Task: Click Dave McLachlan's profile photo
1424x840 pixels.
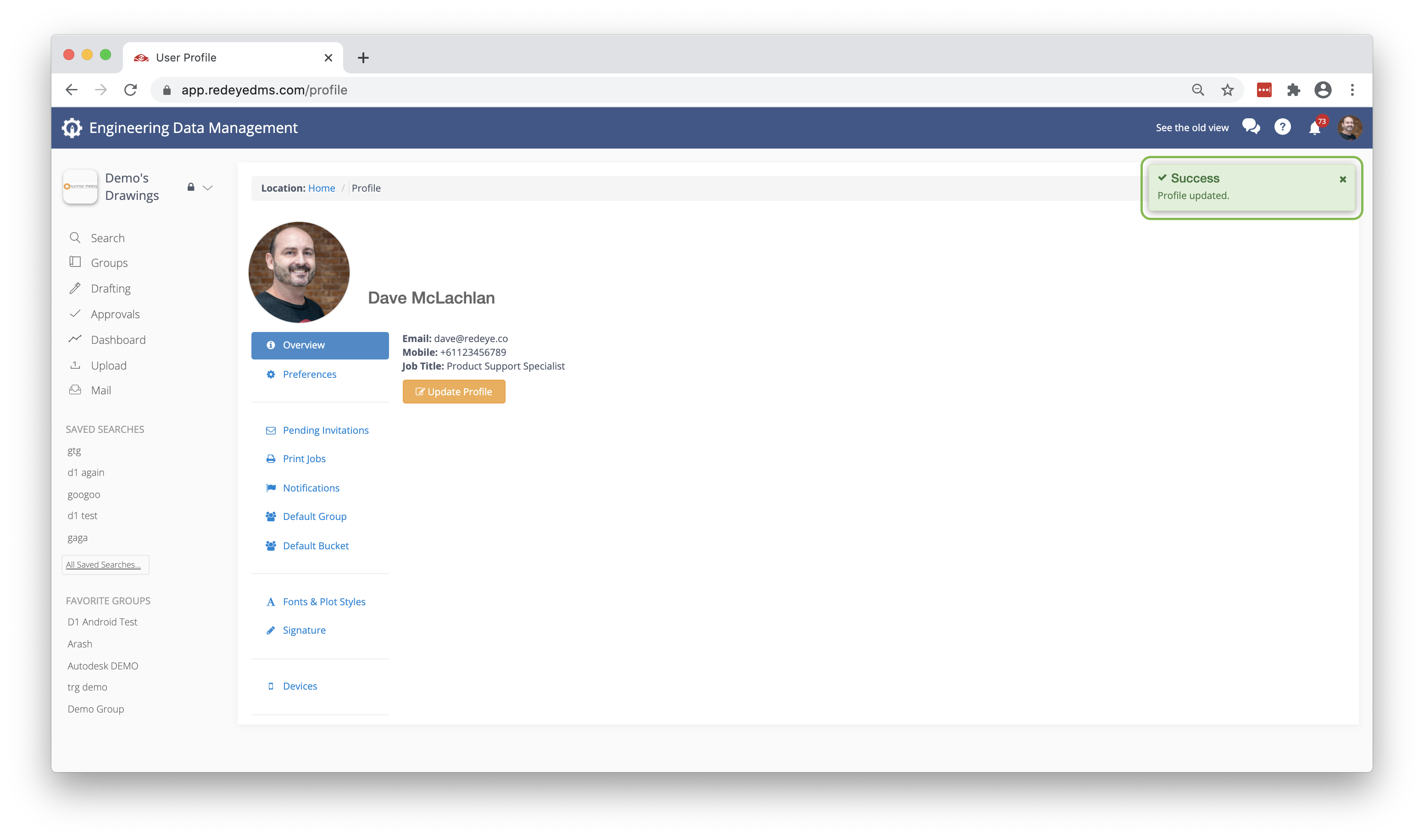Action: click(299, 272)
